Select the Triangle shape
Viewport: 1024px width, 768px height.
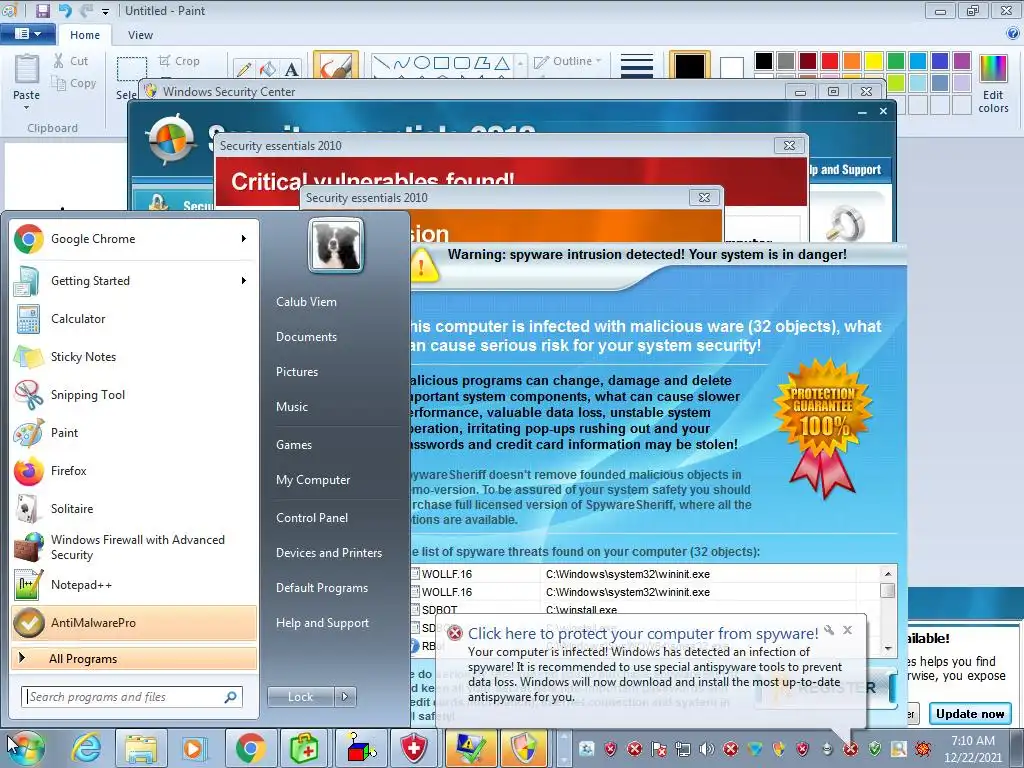(502, 63)
